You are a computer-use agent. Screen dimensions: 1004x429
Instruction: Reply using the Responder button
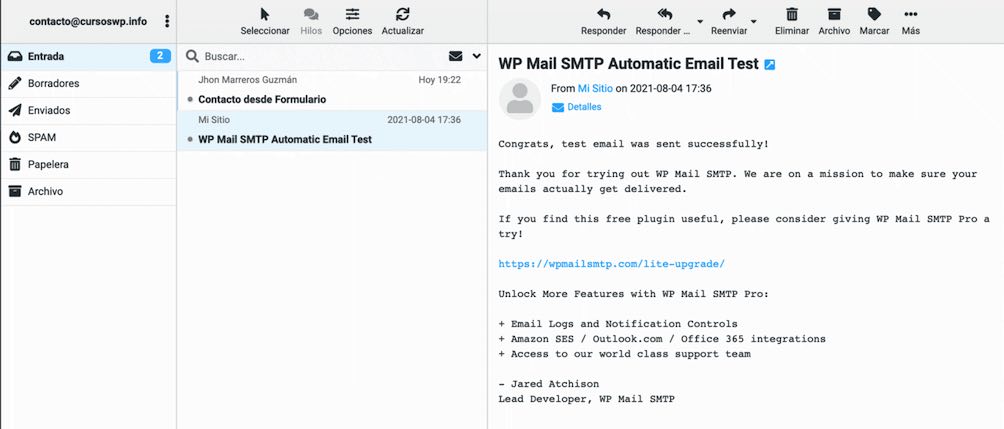click(x=603, y=21)
